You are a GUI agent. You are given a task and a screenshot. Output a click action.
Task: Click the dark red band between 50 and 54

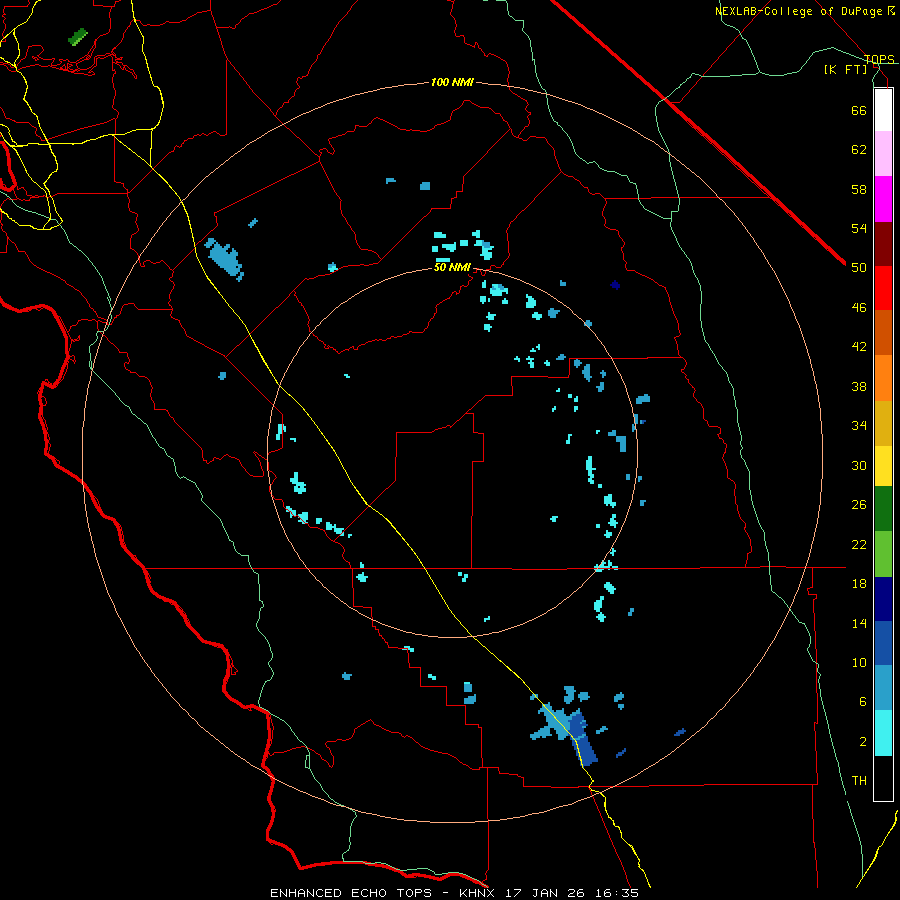point(883,245)
